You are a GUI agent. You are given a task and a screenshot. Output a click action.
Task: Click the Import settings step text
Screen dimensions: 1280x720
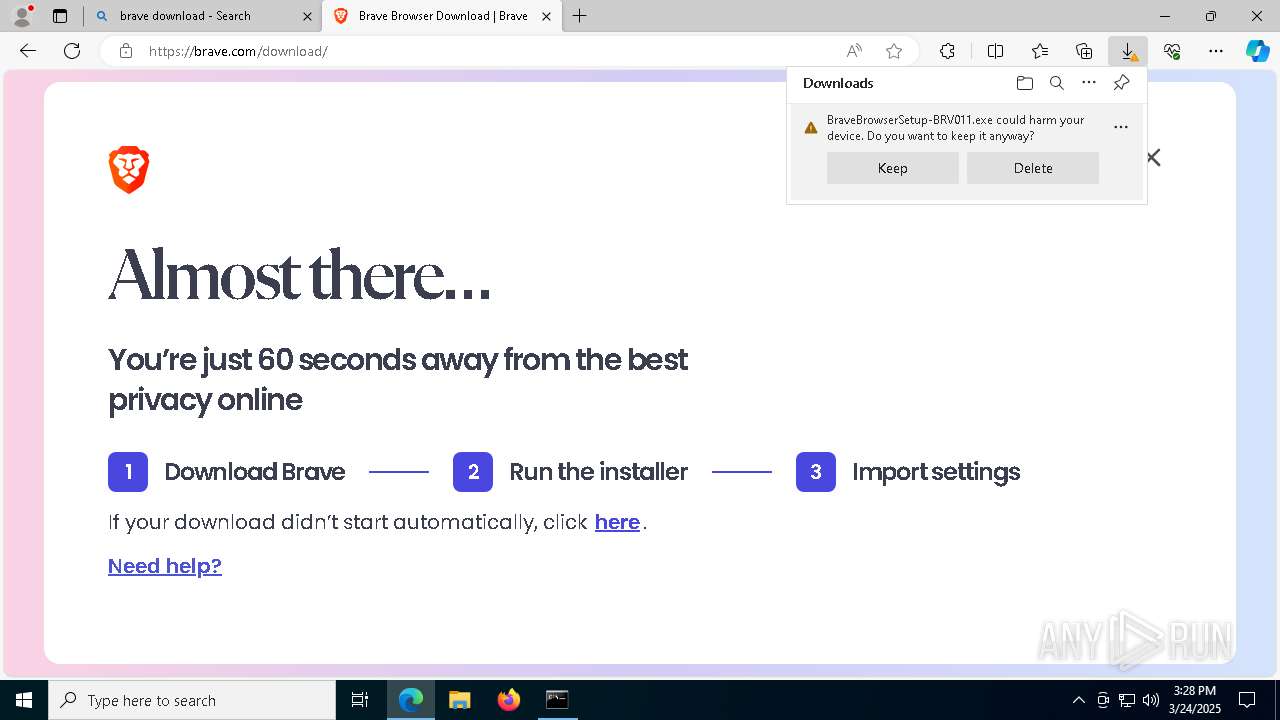point(936,472)
